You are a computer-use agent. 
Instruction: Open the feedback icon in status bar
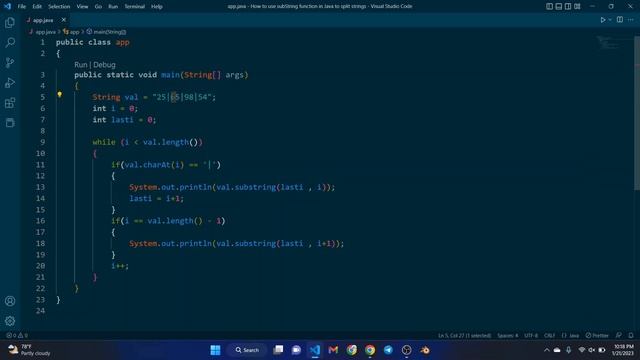click(x=619, y=336)
